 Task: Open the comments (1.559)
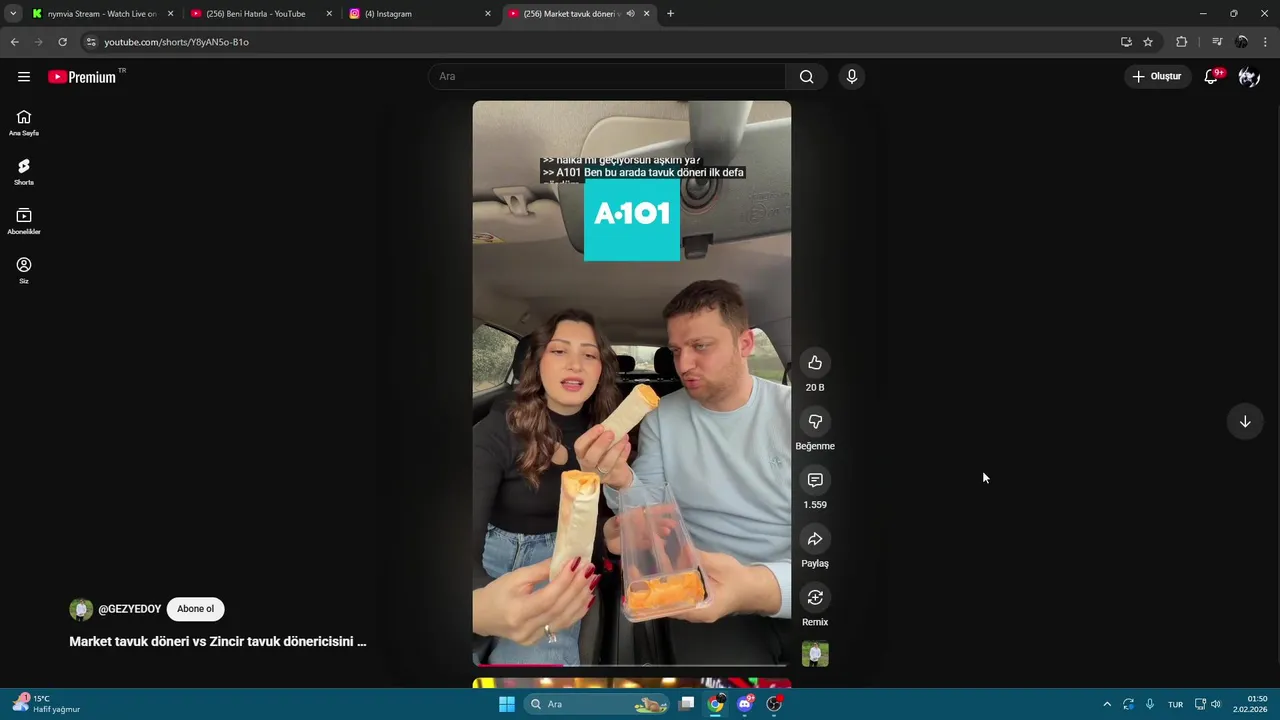pyautogui.click(x=815, y=480)
